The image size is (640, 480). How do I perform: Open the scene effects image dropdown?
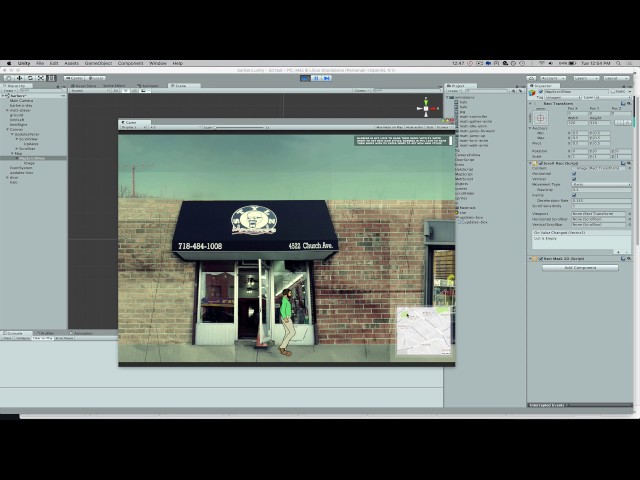click(x=144, y=91)
